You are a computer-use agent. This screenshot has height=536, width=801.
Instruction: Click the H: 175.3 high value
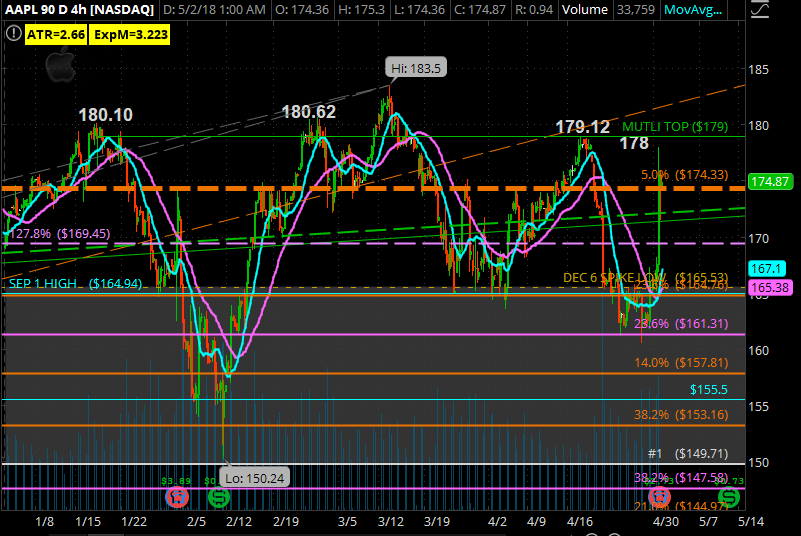(361, 10)
